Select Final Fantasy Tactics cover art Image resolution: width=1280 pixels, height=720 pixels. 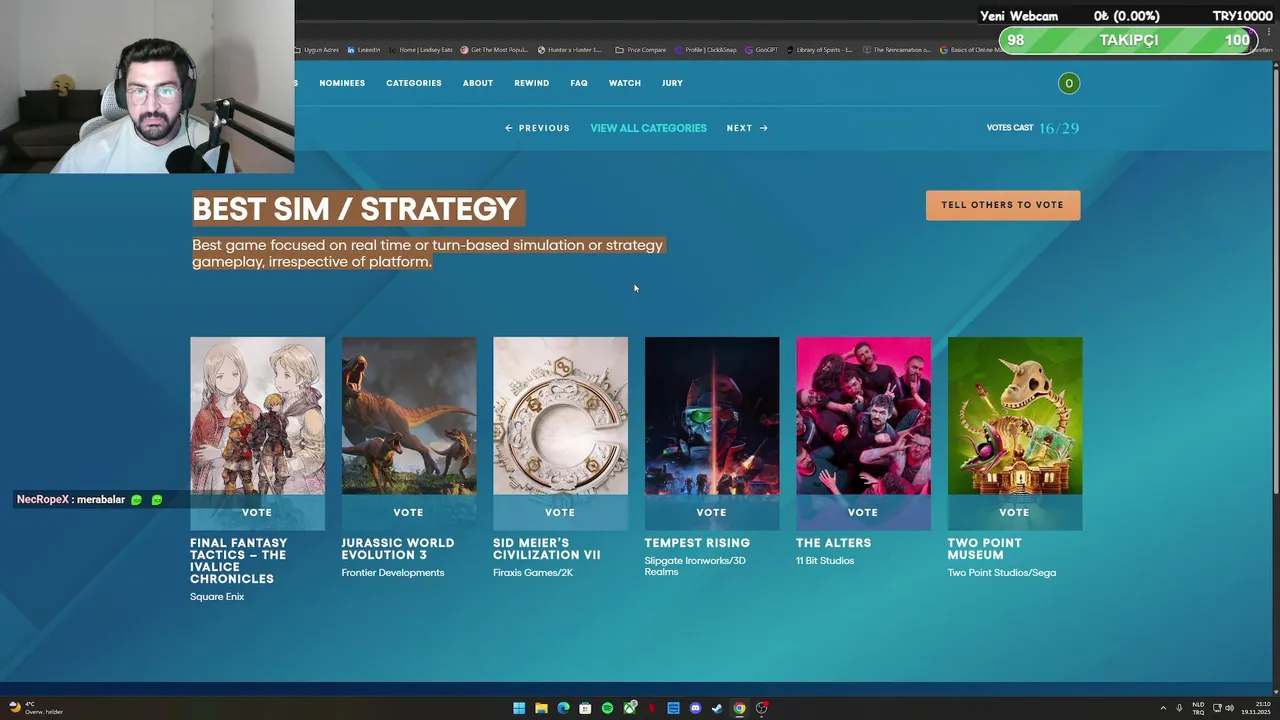pos(257,416)
